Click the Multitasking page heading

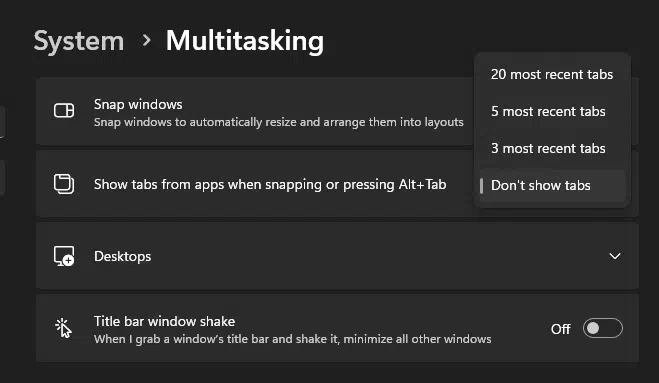pyautogui.click(x=245, y=41)
